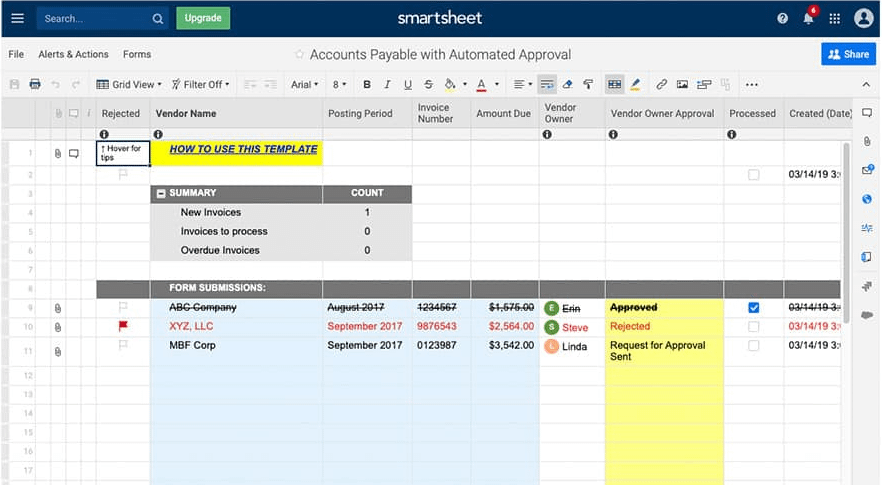Toggle italic formatting
This screenshot has height=486, width=882.
(387, 84)
